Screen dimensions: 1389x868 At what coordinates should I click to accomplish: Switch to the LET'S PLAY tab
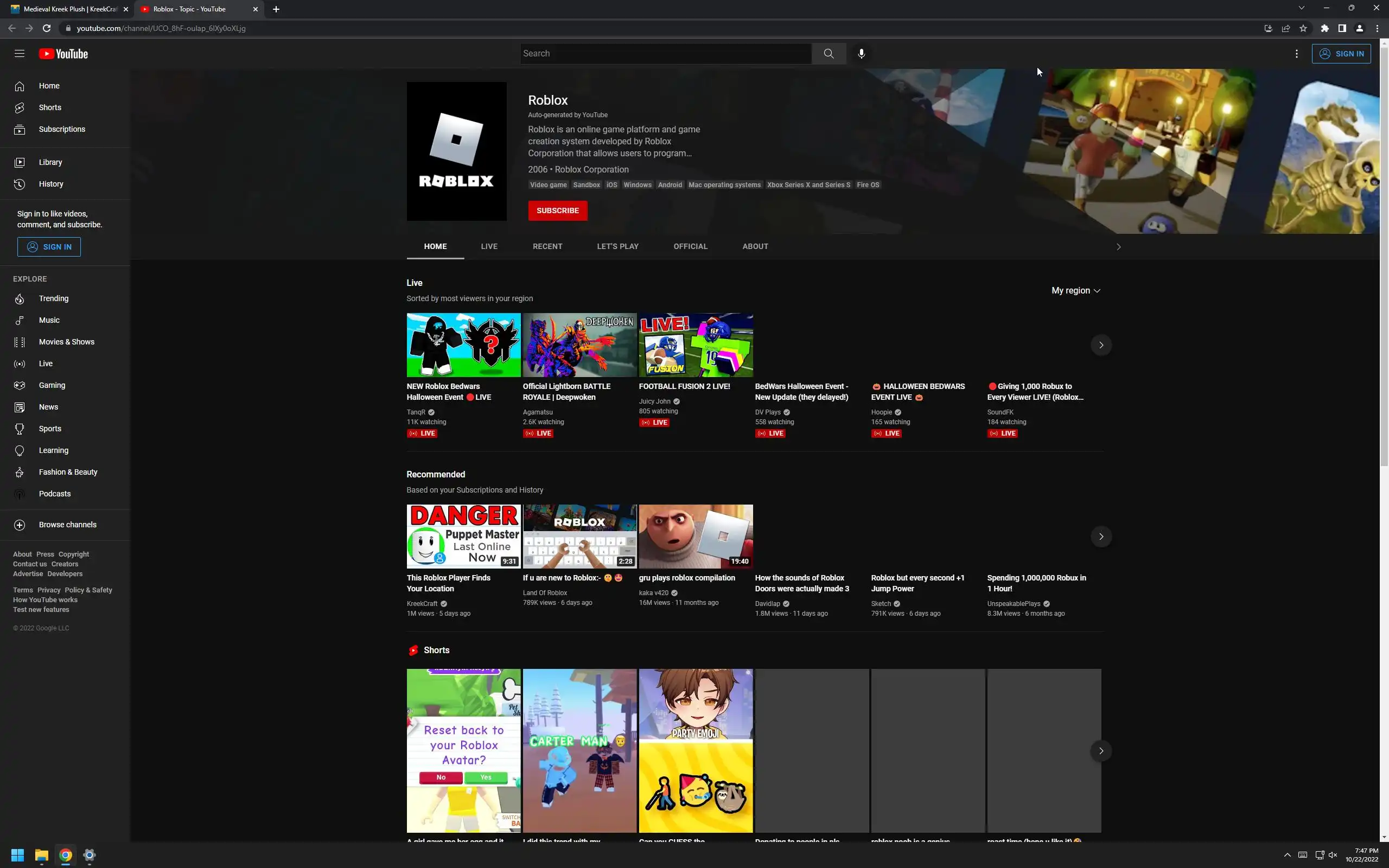[617, 246]
